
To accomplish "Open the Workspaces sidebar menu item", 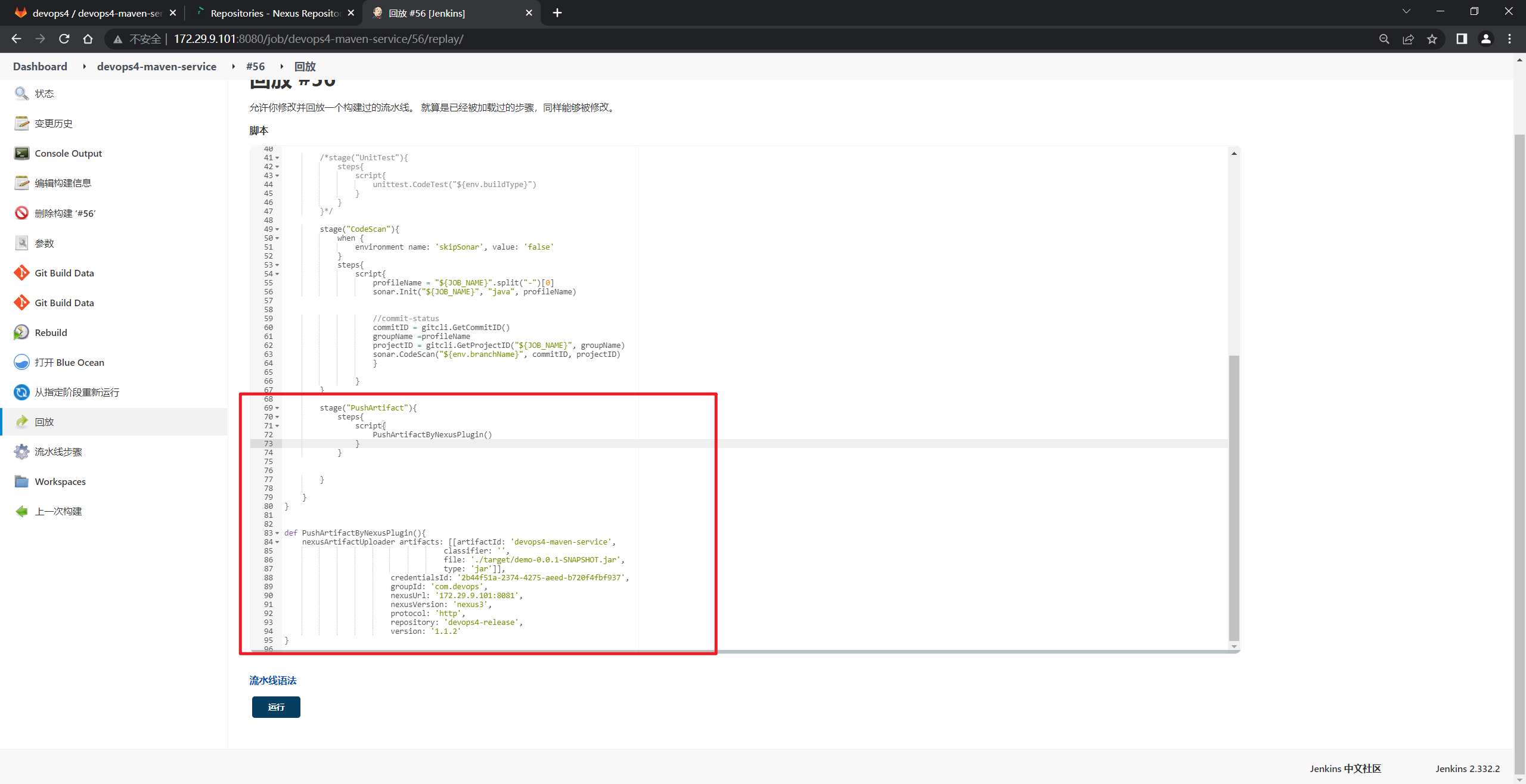I will click(x=60, y=481).
